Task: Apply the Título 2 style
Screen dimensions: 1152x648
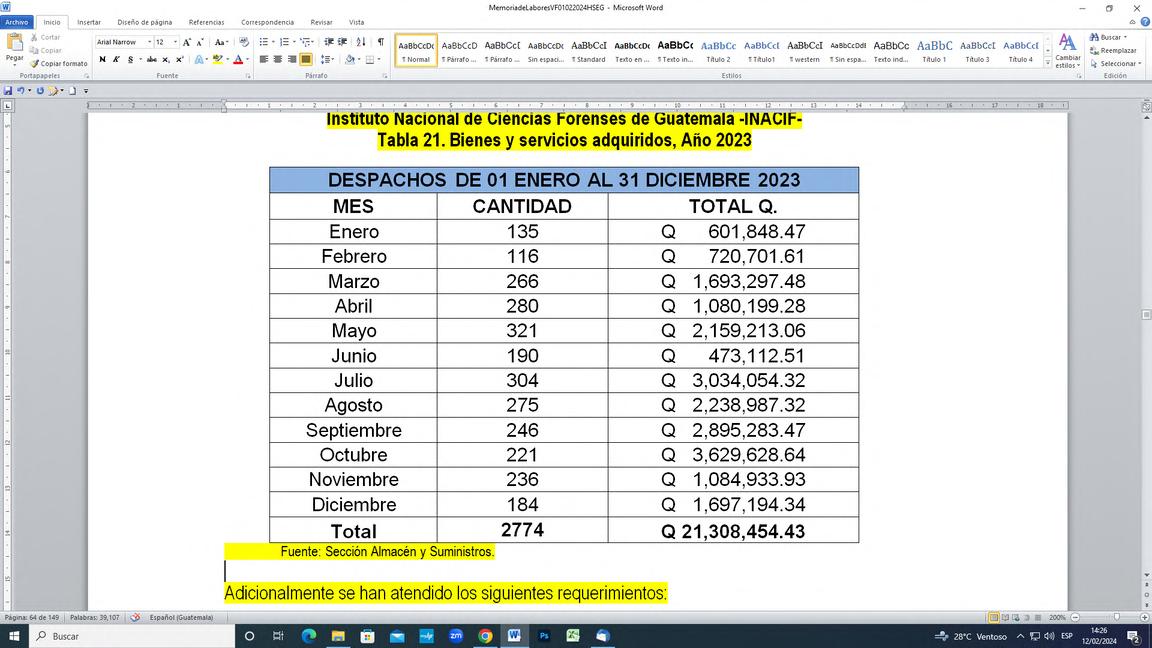Action: (x=718, y=51)
